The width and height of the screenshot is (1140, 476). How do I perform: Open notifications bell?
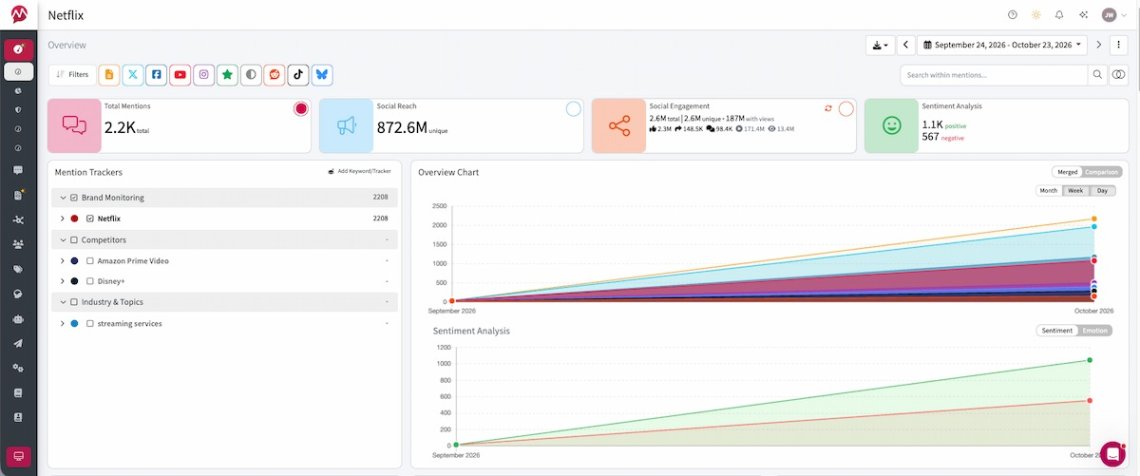click(x=1059, y=15)
